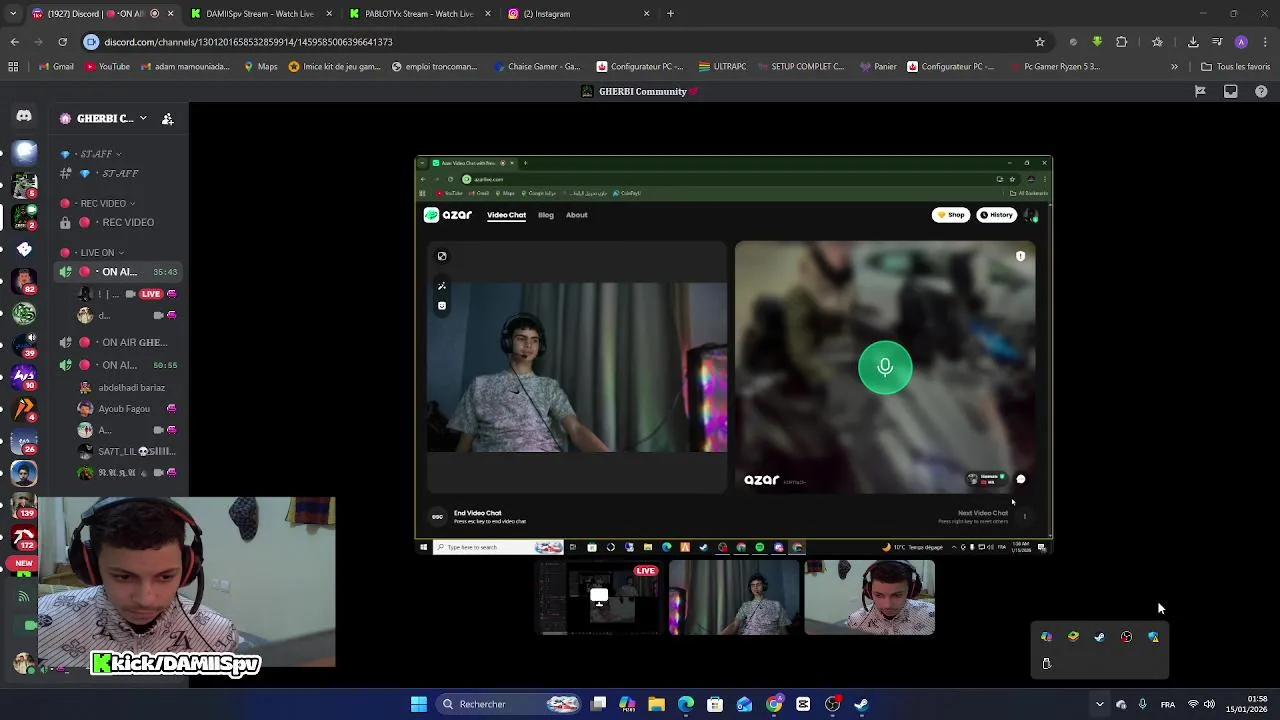The width and height of the screenshot is (1280, 720).
Task: Reload the current Discord page
Action: [x=62, y=42]
